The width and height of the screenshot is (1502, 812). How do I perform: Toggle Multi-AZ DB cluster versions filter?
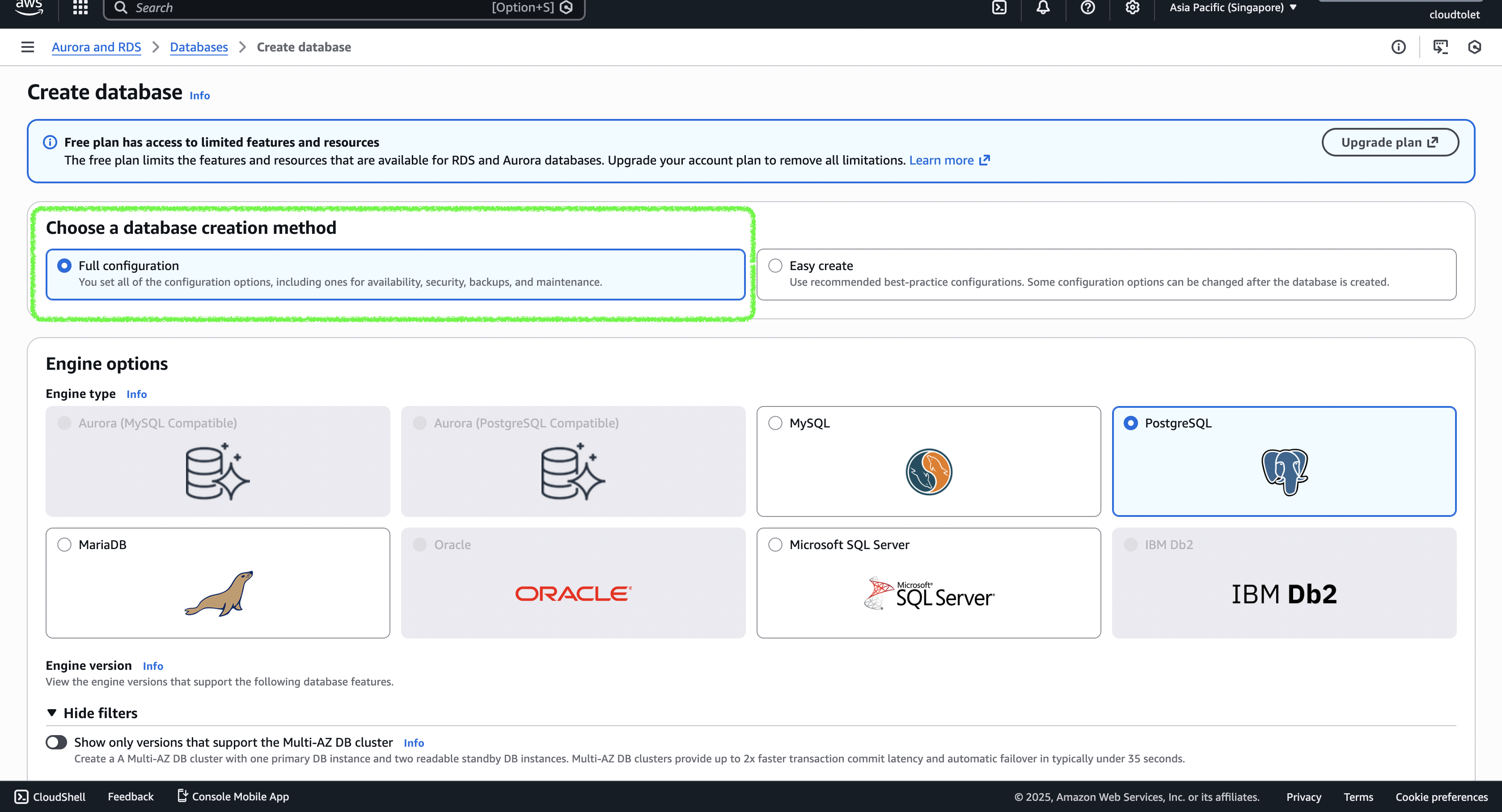coord(56,742)
